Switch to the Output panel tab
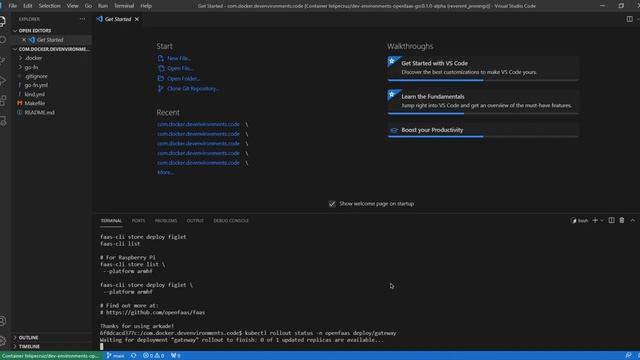This screenshot has width=640, height=360. point(195,220)
